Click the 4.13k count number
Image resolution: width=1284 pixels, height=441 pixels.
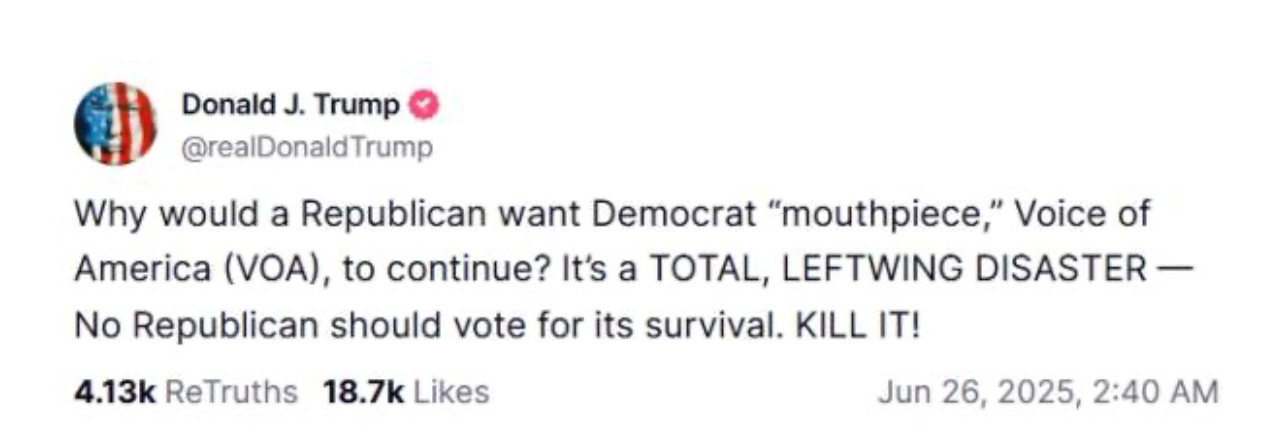113,391
